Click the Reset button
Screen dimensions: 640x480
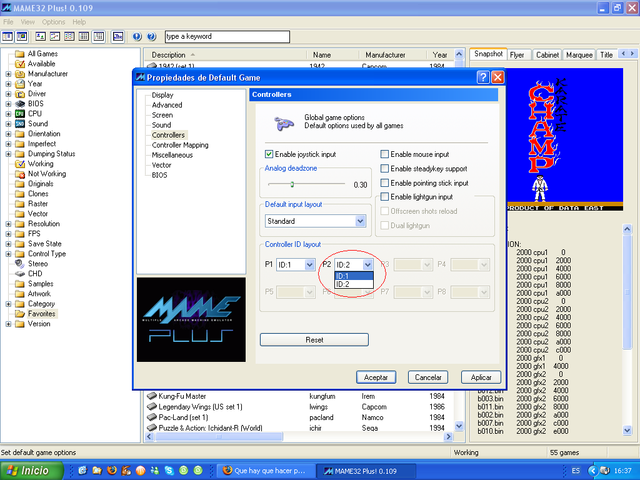coord(314,340)
